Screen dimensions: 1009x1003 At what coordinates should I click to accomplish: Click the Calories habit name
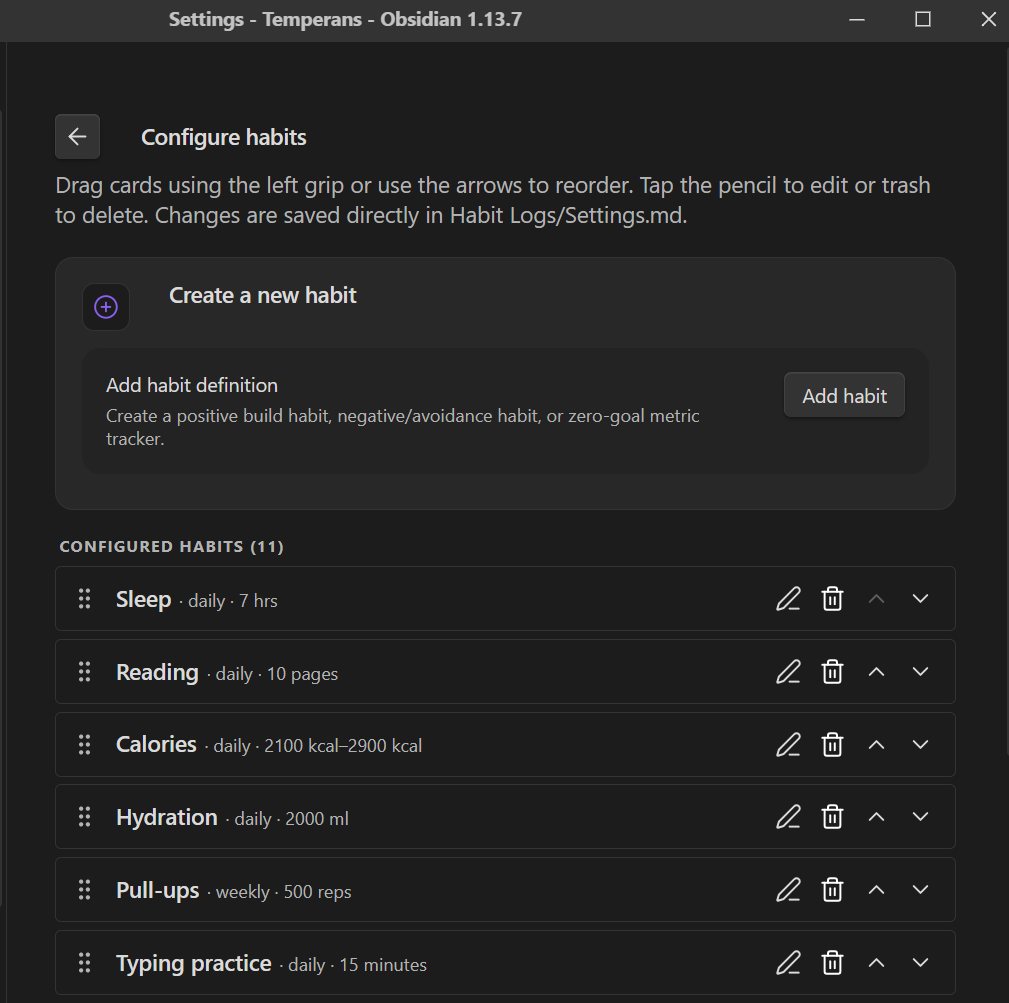(x=156, y=744)
